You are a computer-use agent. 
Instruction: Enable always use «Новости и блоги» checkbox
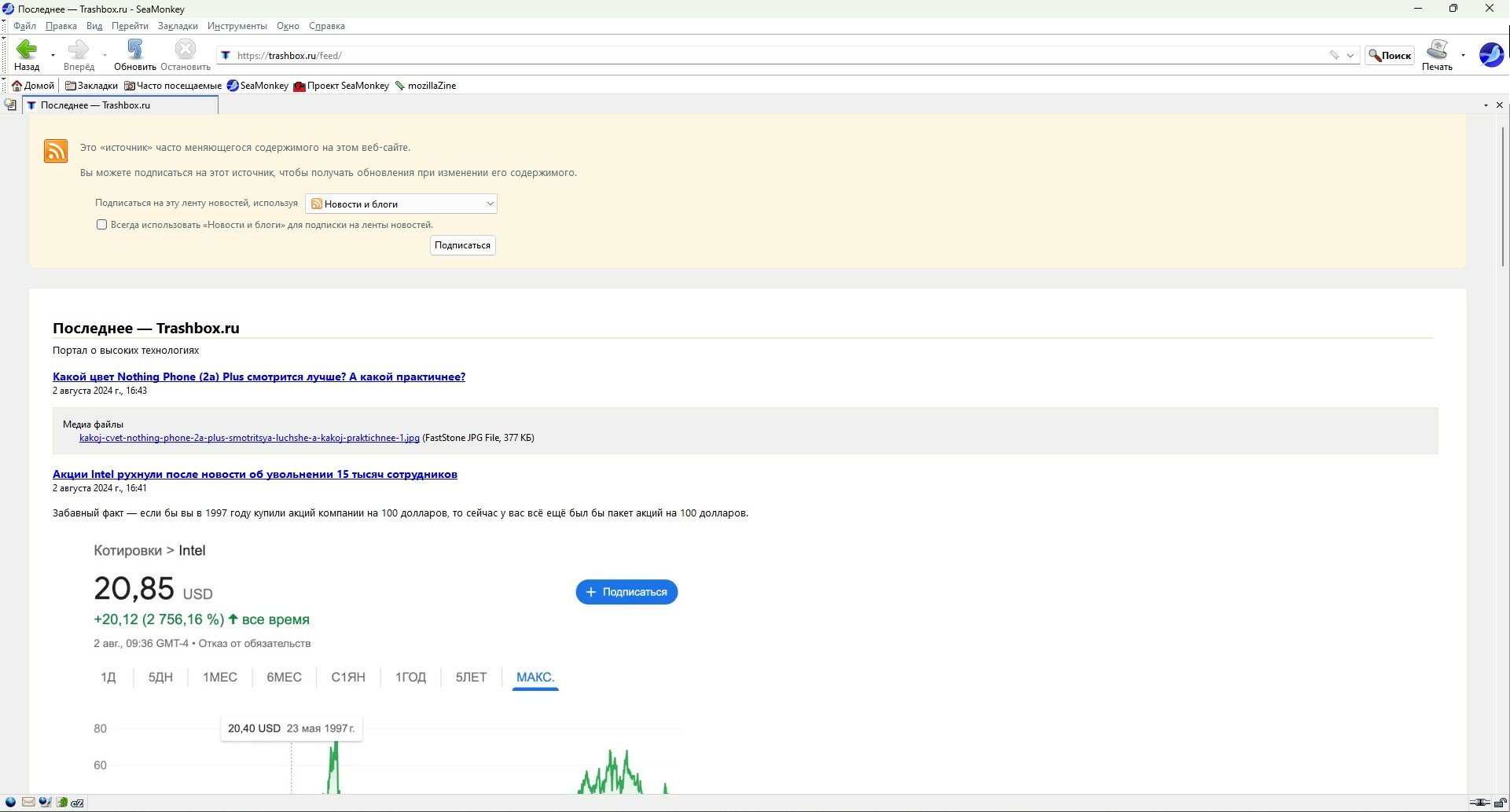click(101, 225)
